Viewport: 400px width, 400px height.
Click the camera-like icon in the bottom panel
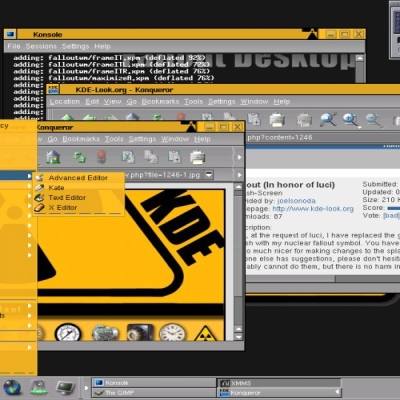(x=39, y=387)
